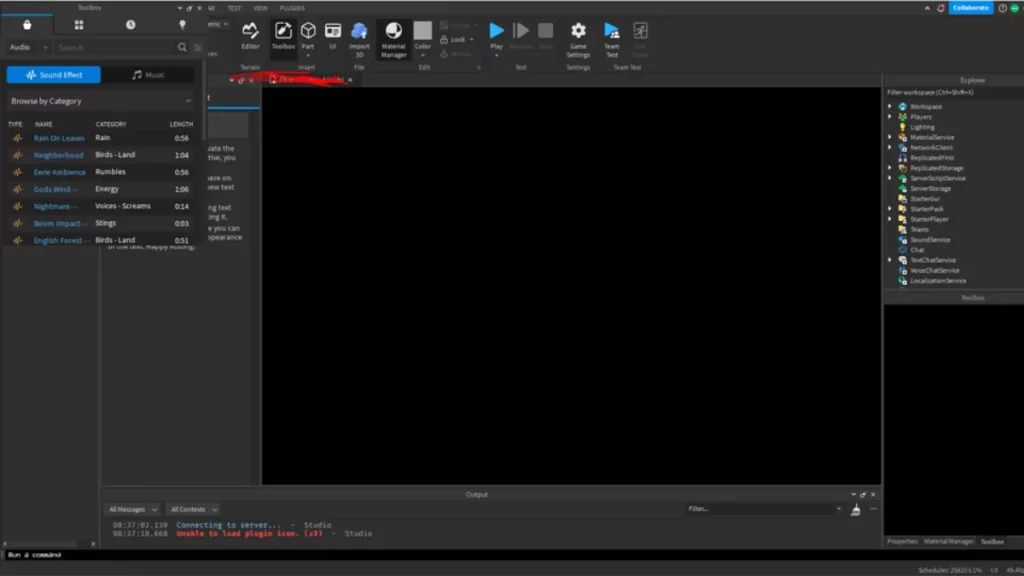Open the Material Manager

(393, 39)
